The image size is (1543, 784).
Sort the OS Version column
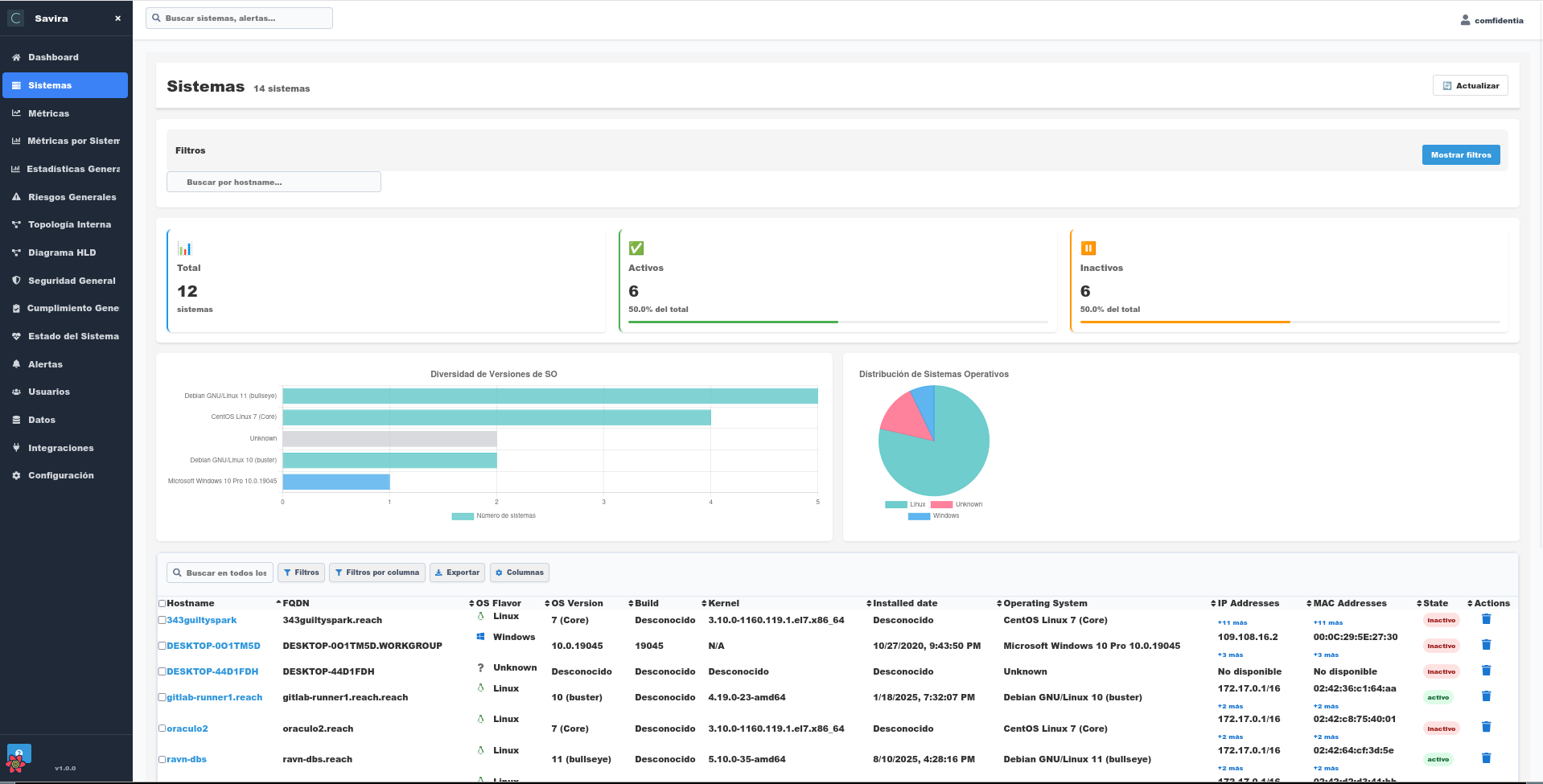point(545,602)
